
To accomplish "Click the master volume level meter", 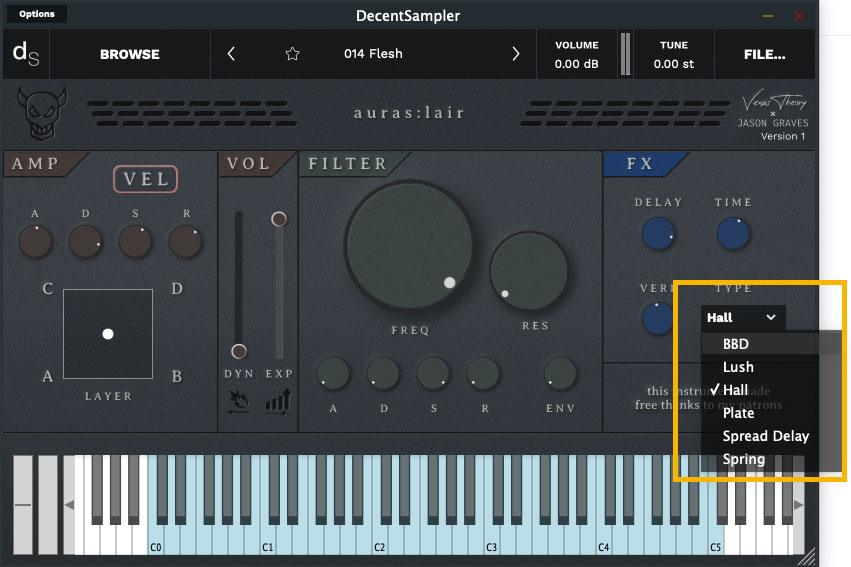I will point(625,54).
